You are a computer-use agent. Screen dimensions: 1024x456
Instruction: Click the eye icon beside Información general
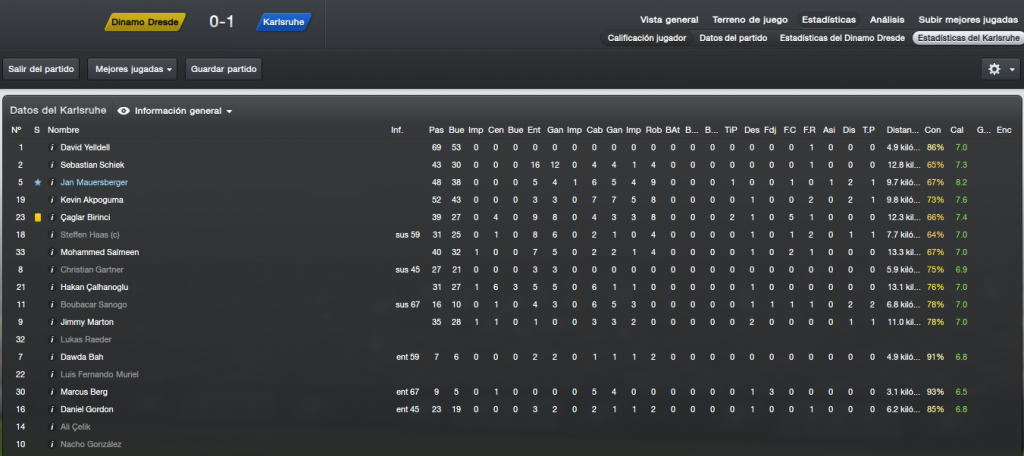click(123, 111)
